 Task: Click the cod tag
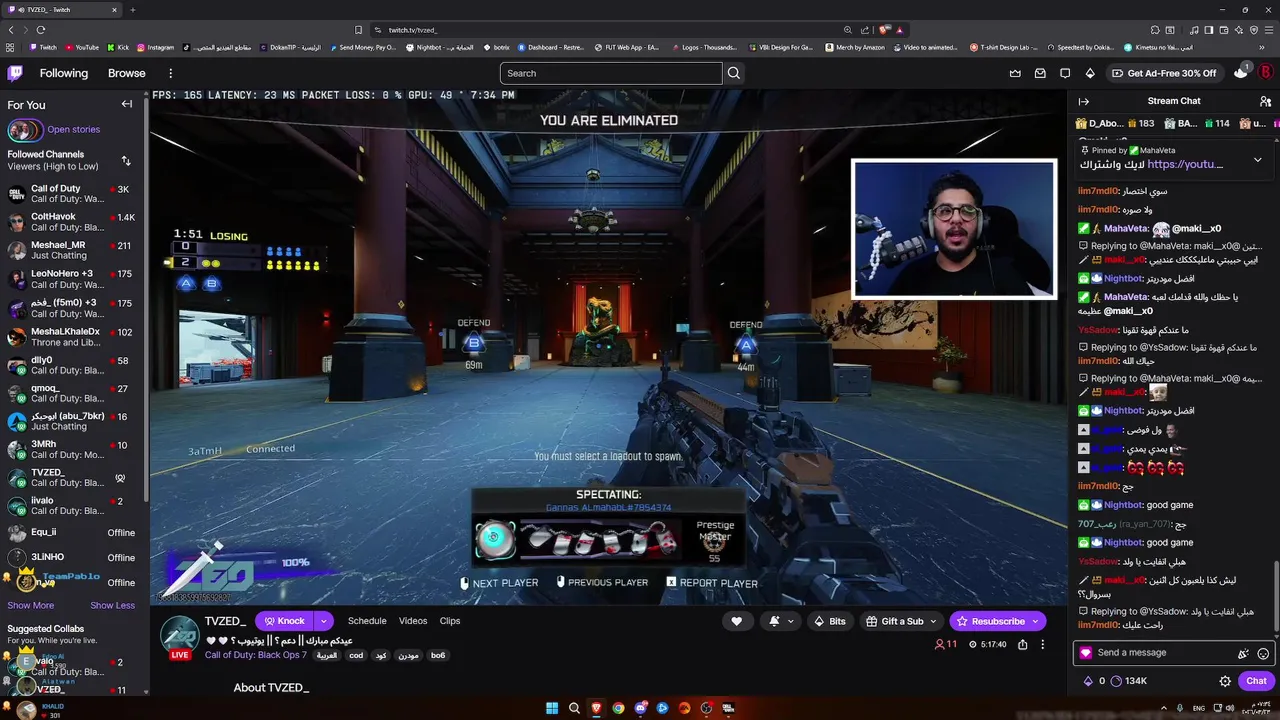pyautogui.click(x=356, y=656)
